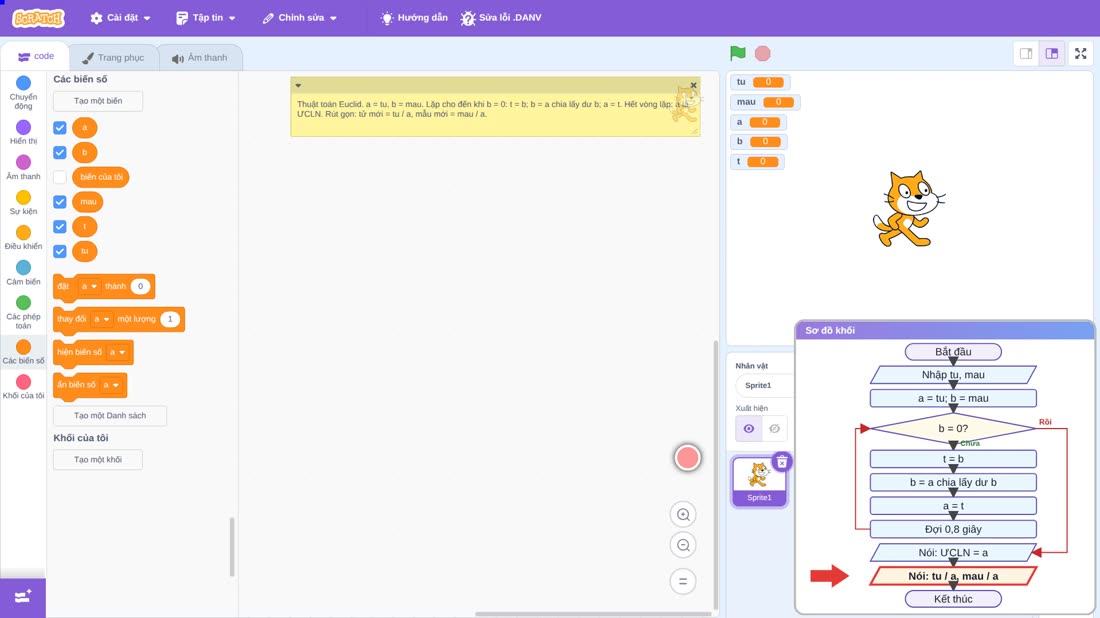This screenshot has width=1100, height=618.
Task: Select the Các phép toán category
Action: (23, 312)
